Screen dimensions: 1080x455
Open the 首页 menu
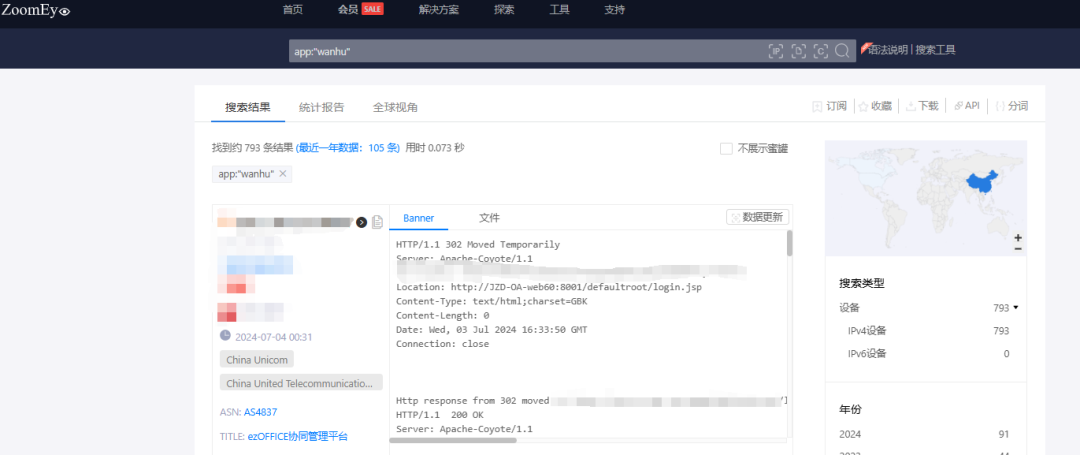[293, 10]
